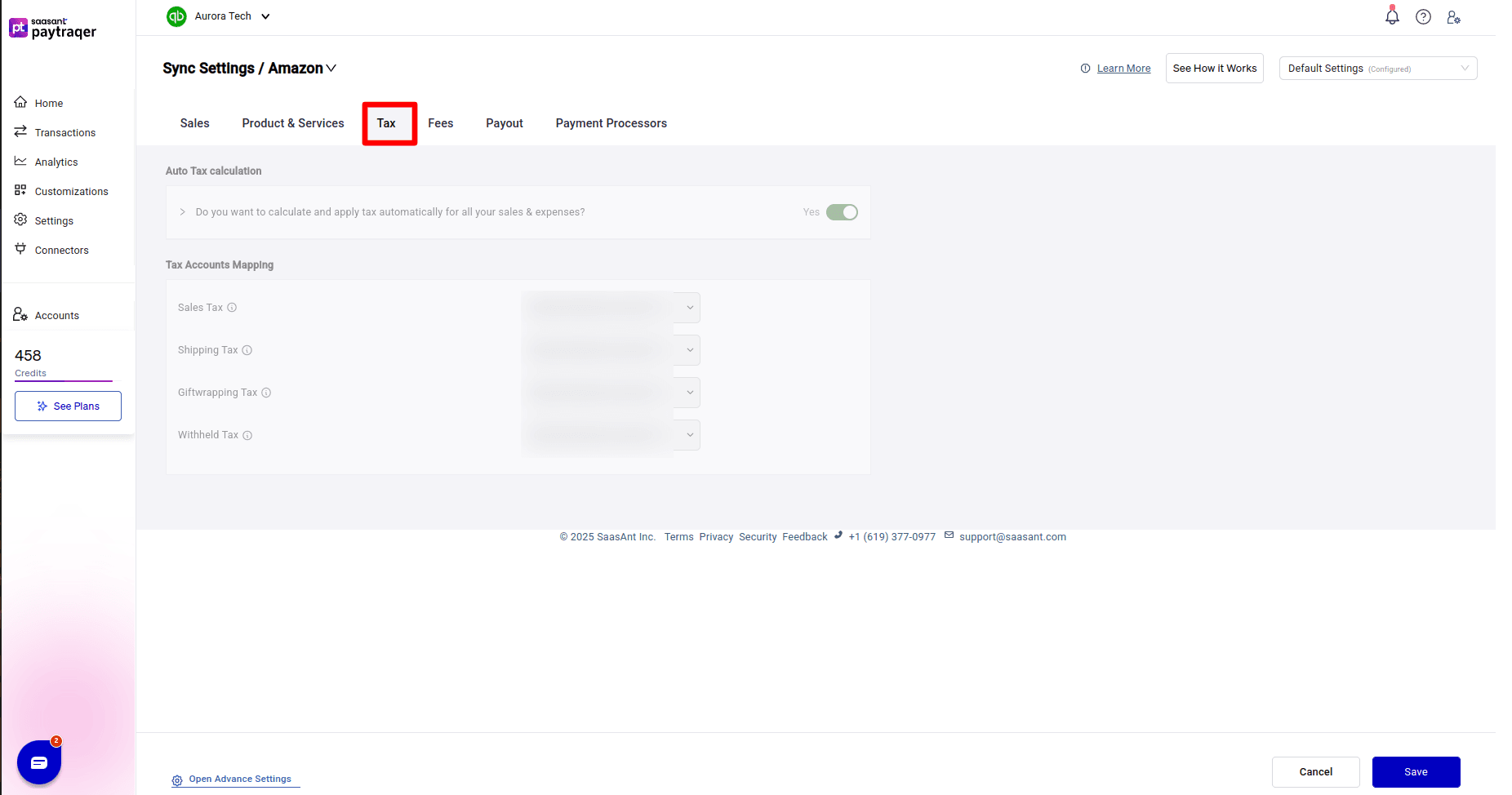Screen dimensions: 1512x795
Task: Expand the auto tax calculation question row
Action: [x=182, y=211]
